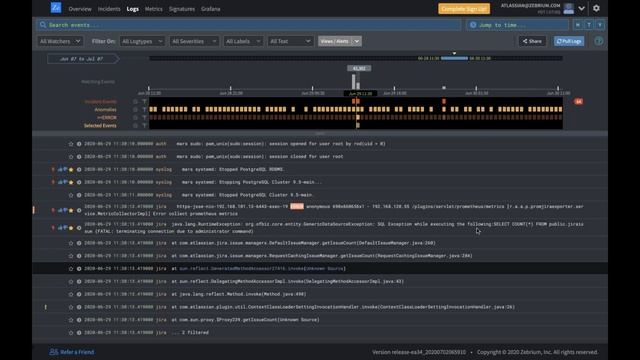This screenshot has width=640, height=360.
Task: Click thumbs-up icon on java.lang.RuntimeException row
Action: coord(60,228)
